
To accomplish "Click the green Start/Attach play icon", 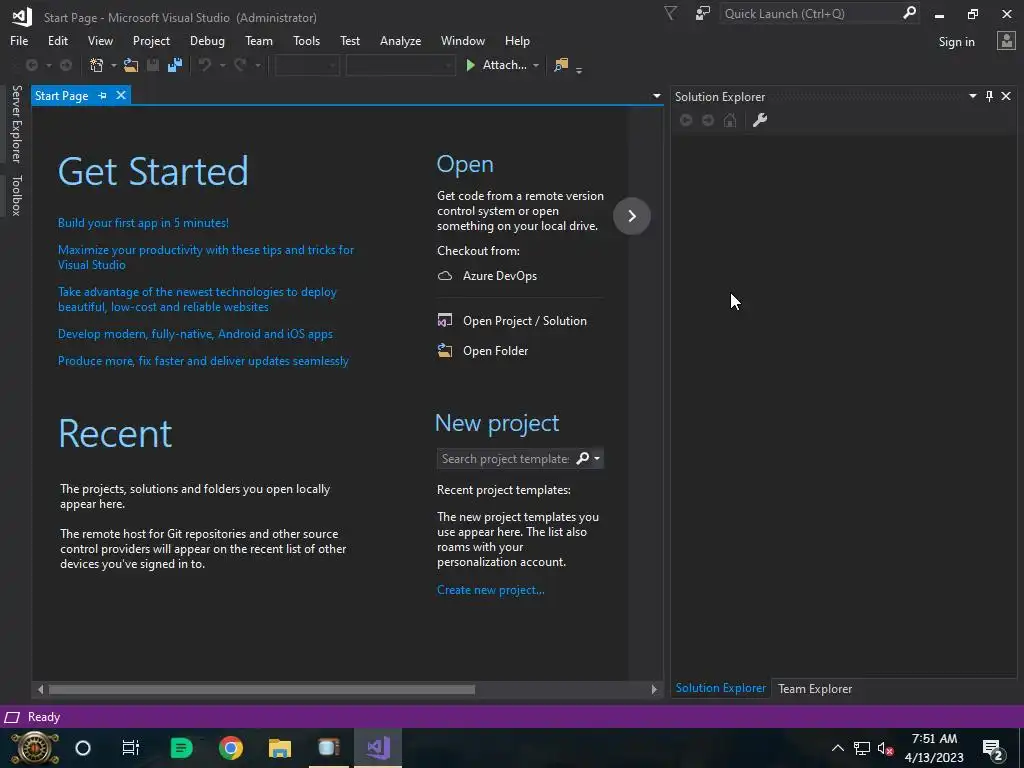I will click(470, 65).
